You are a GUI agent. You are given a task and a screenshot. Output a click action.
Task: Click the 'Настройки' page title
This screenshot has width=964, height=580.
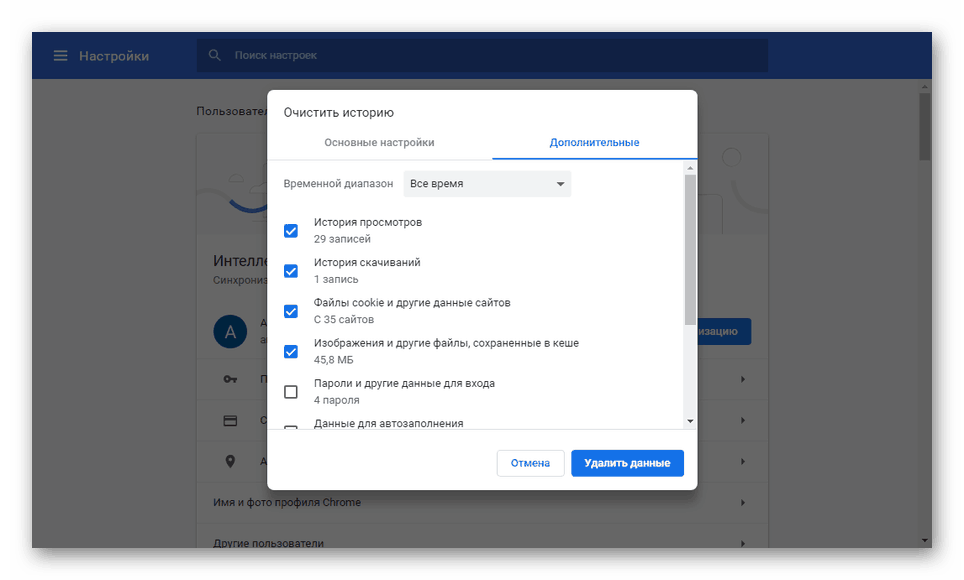pos(114,56)
